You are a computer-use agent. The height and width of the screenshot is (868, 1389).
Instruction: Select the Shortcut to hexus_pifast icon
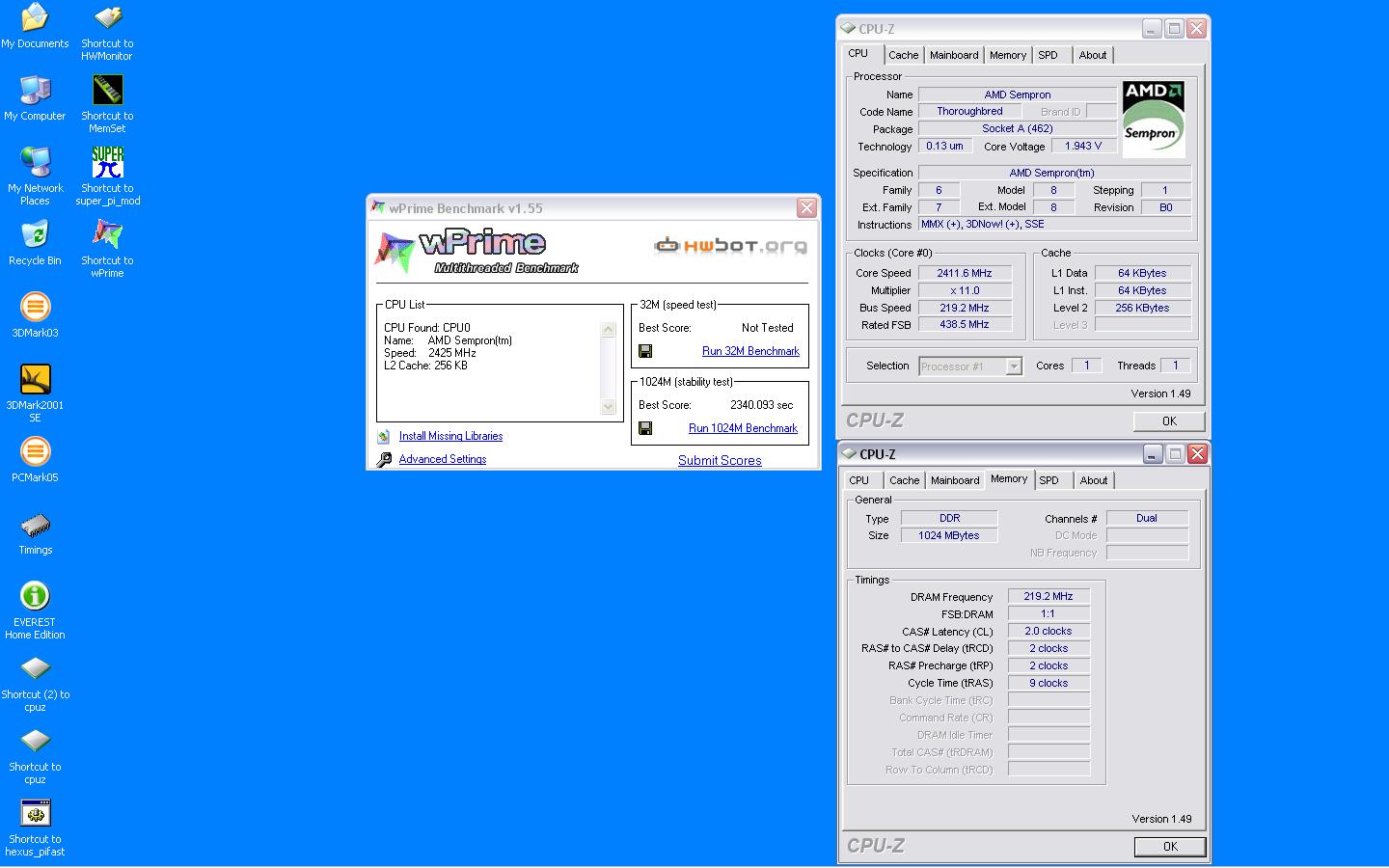click(35, 827)
